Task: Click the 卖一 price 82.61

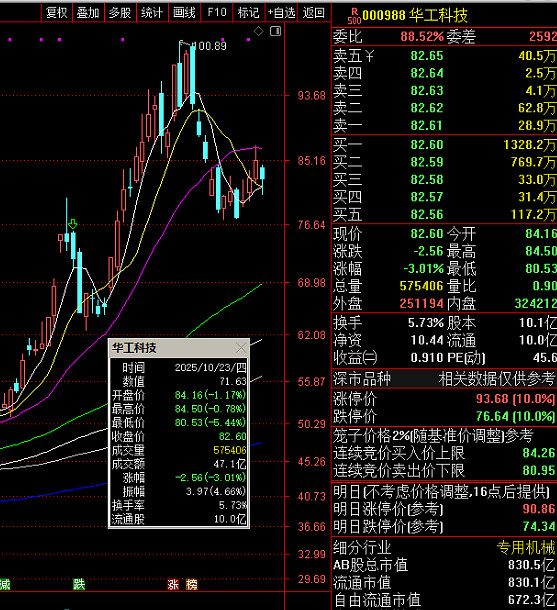Action: point(427,125)
